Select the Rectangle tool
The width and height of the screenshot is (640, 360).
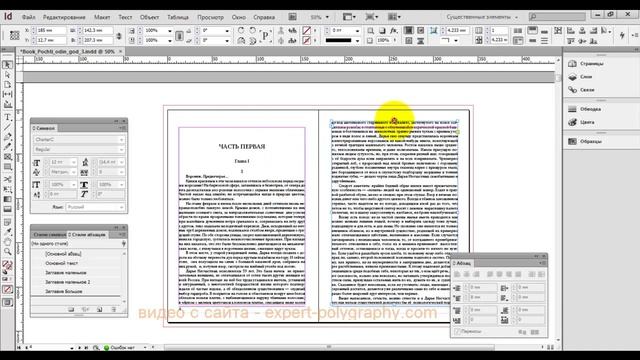(7, 167)
